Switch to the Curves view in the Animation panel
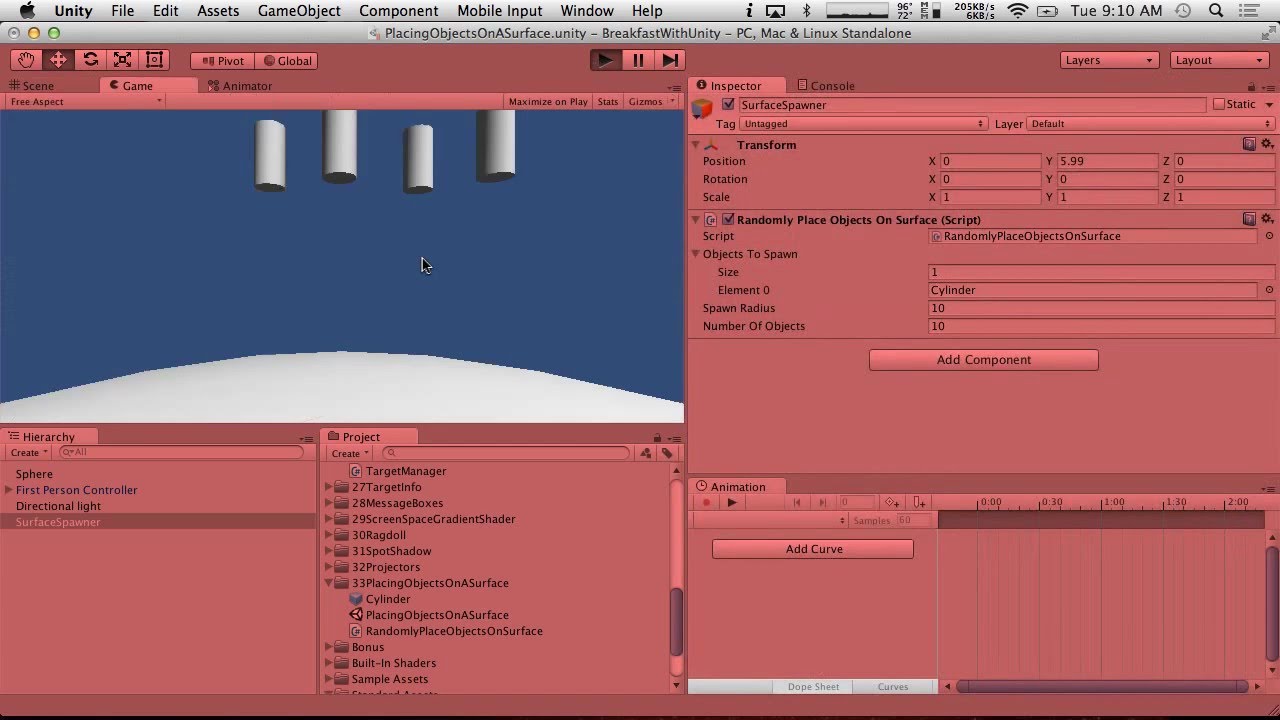1280x720 pixels. tap(893, 687)
